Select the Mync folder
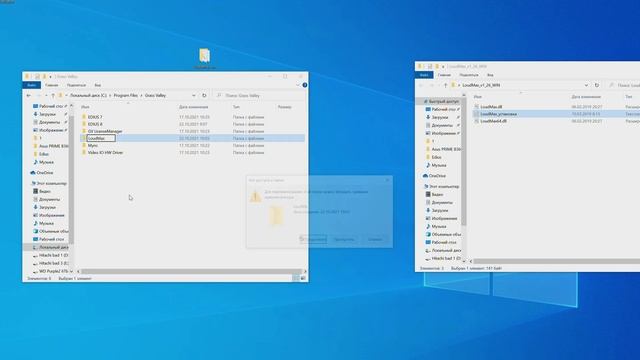Image resolution: width=640 pixels, height=360 pixels. pos(93,145)
